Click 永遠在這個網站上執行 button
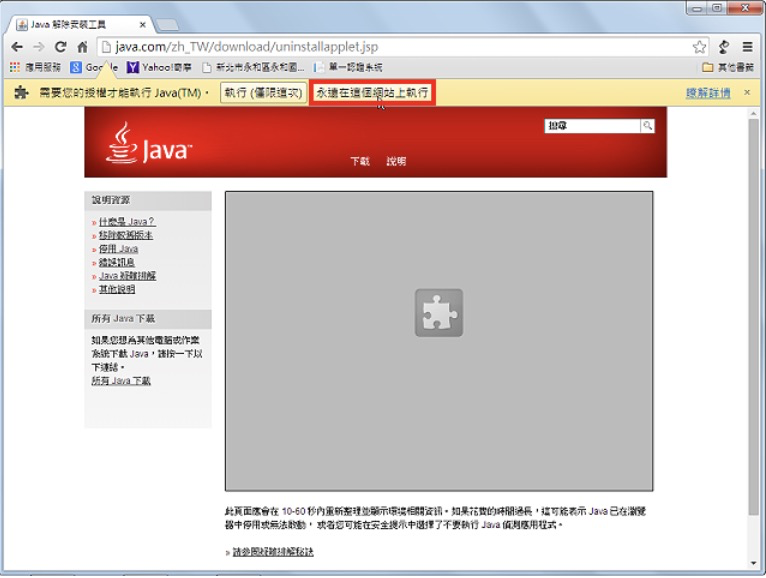This screenshot has width=766, height=578. tap(372, 93)
